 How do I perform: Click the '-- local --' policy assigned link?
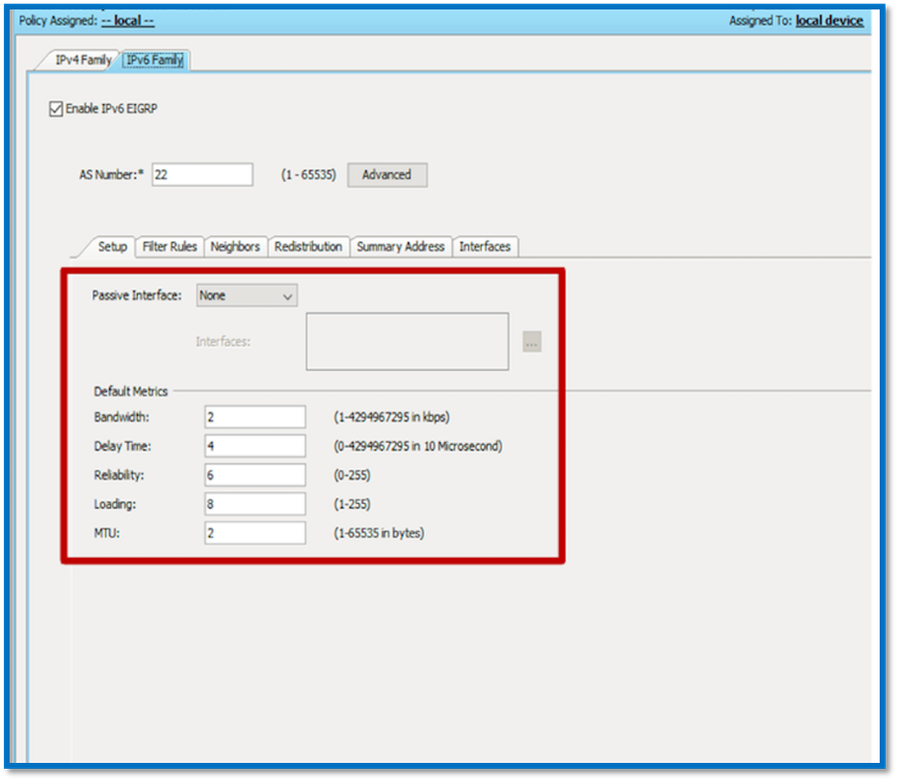click(x=128, y=21)
